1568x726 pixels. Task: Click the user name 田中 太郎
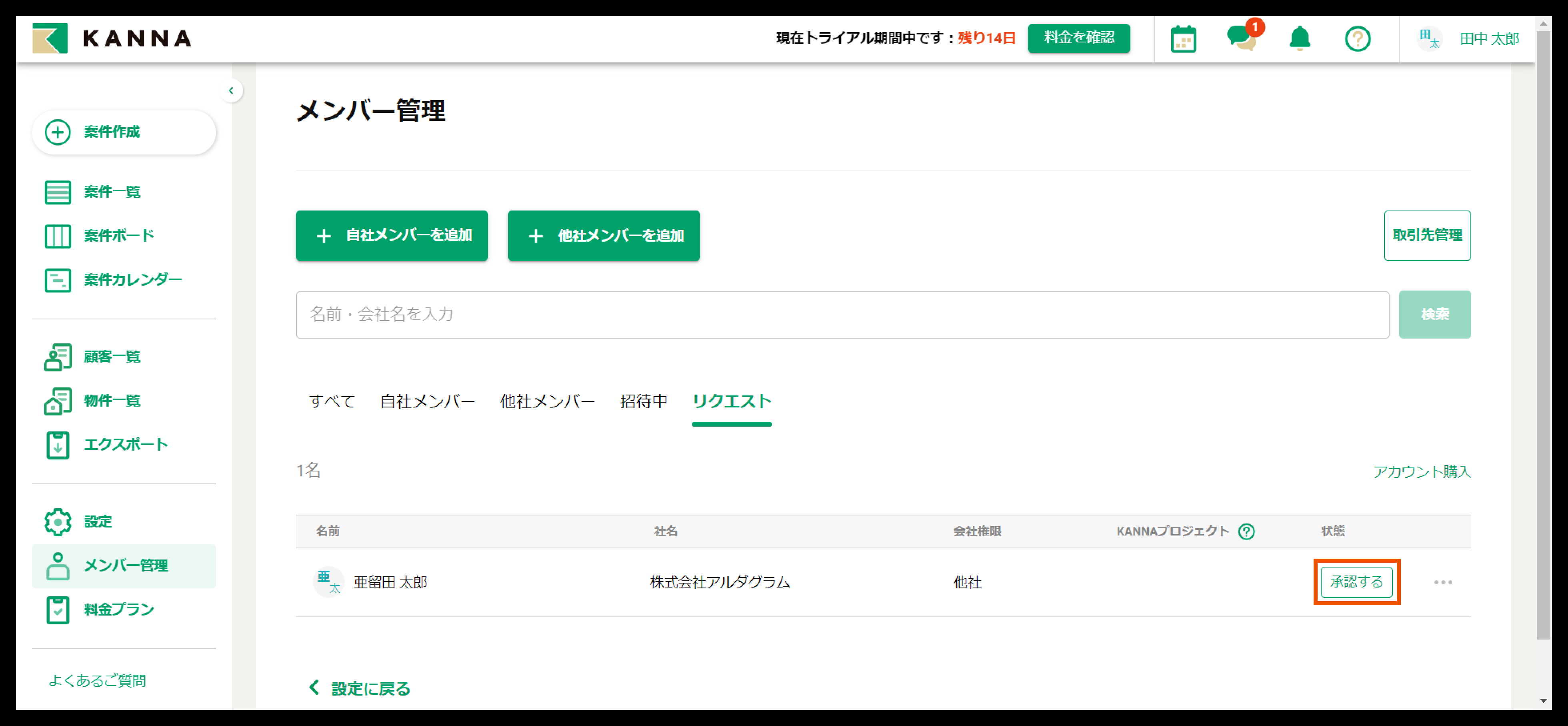pos(1489,39)
